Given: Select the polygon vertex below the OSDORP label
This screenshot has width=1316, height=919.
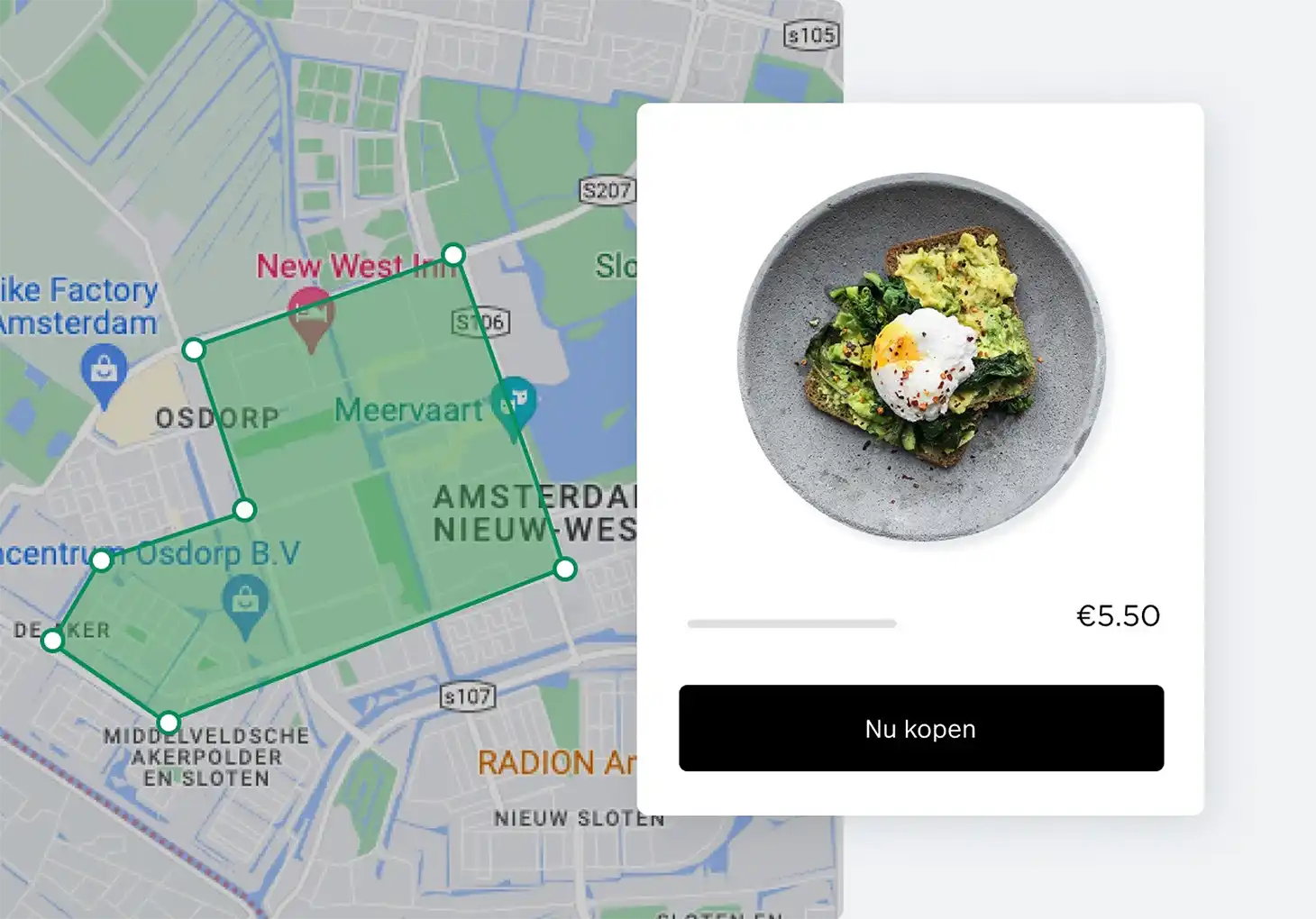Looking at the screenshot, I should pyautogui.click(x=244, y=510).
